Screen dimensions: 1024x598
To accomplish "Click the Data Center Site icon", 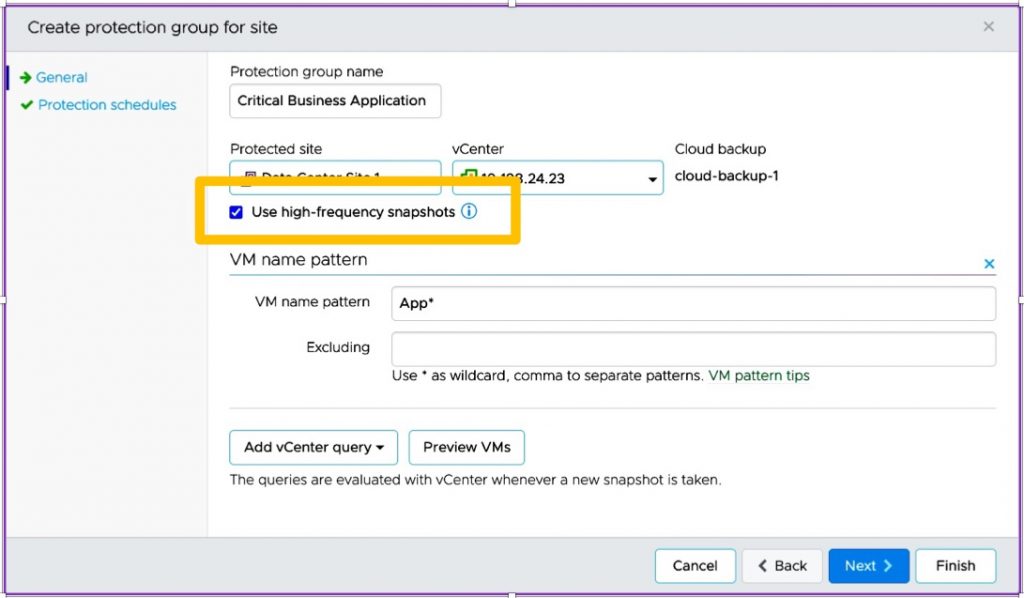I will click(248, 178).
